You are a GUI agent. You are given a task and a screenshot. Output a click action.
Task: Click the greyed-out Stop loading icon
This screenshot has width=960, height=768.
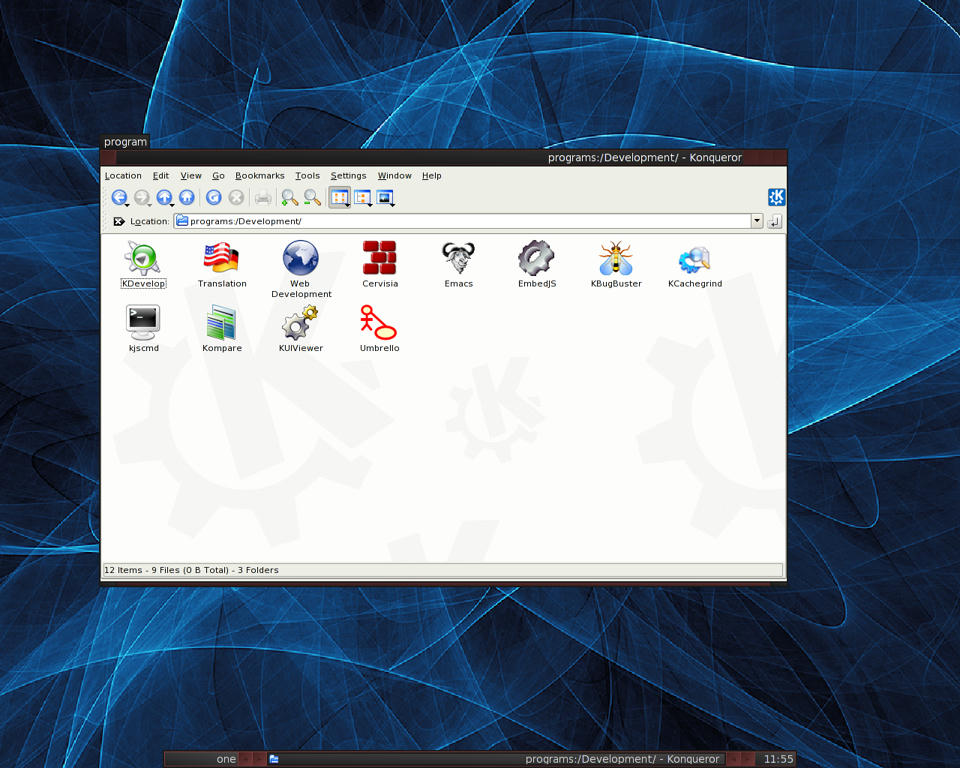(x=236, y=197)
